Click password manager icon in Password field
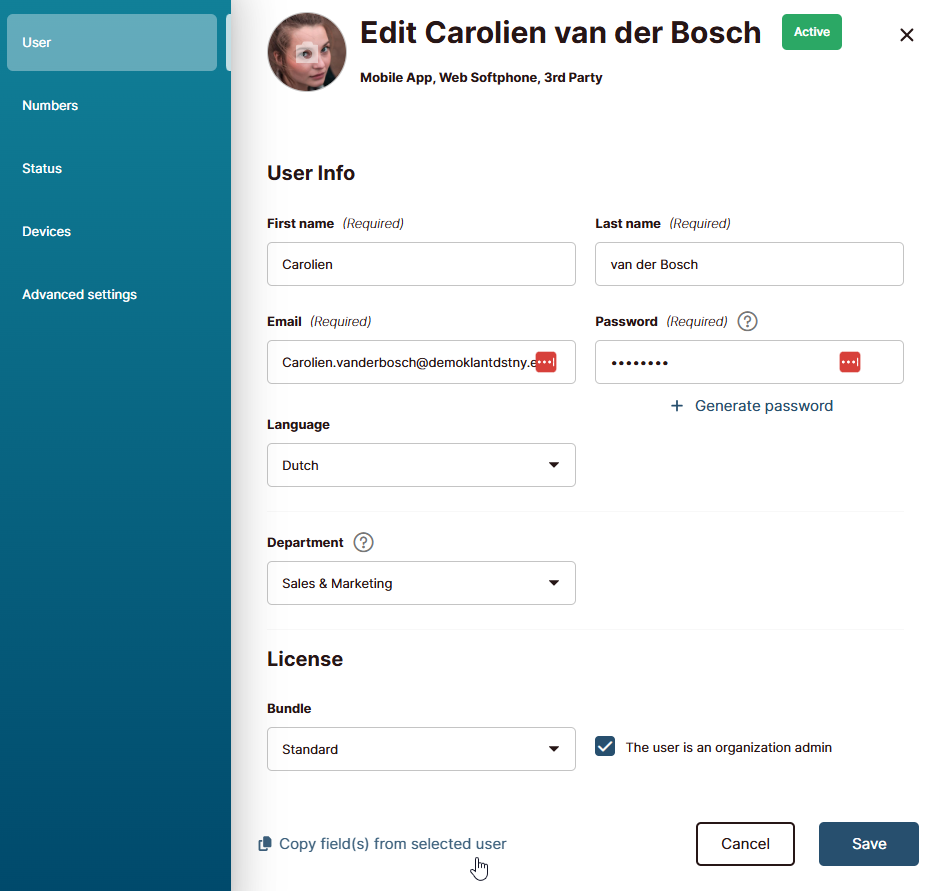 point(849,362)
